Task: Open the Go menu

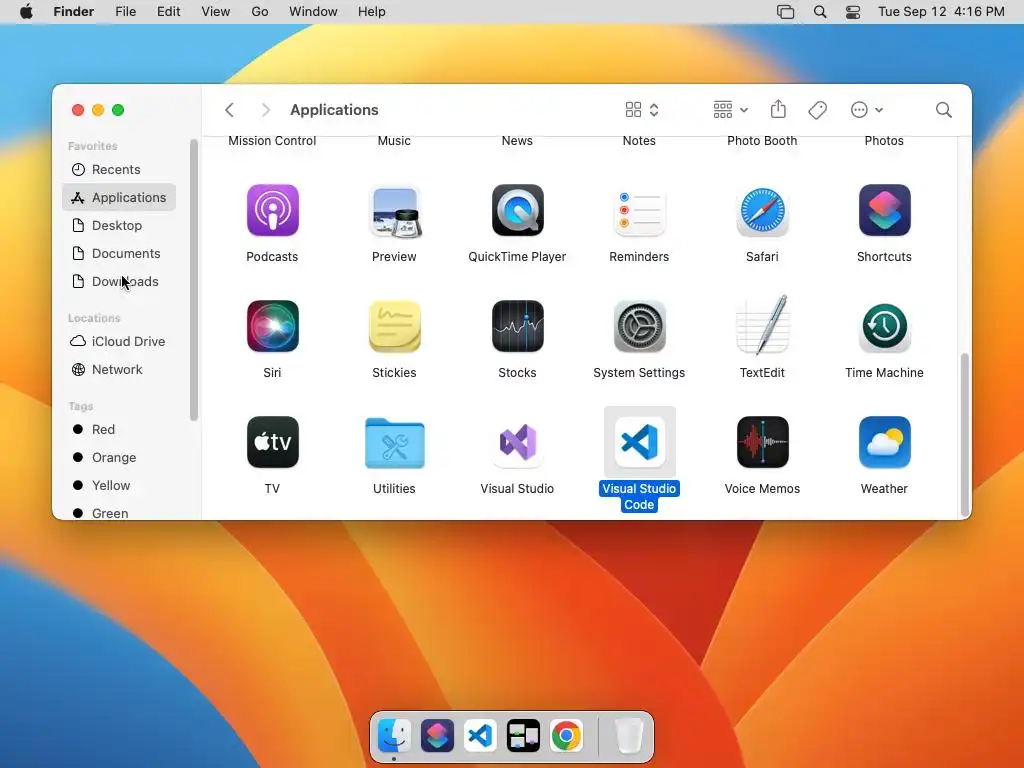Action: pyautogui.click(x=259, y=12)
